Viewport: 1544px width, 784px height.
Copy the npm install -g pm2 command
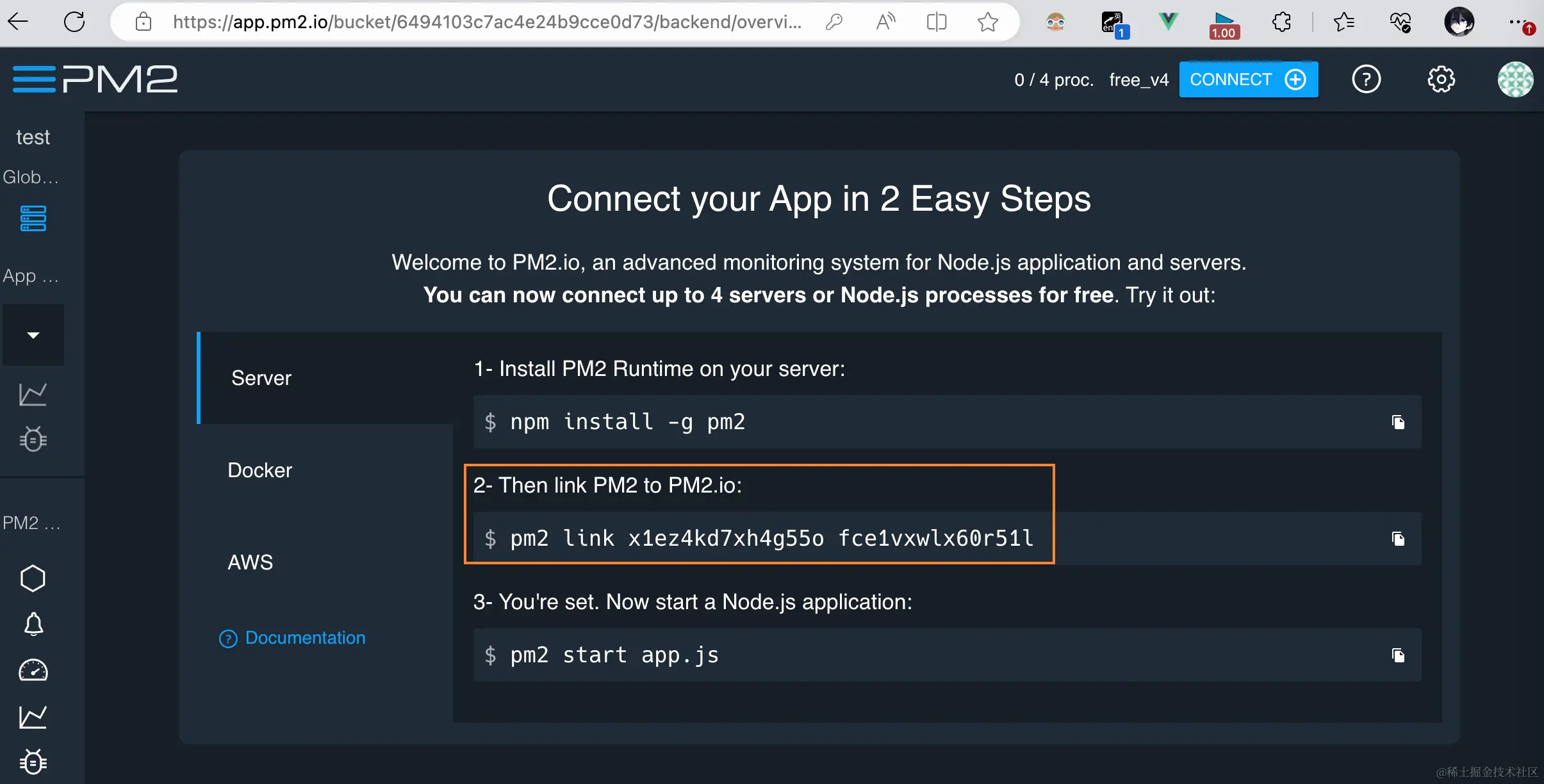[x=1398, y=422]
